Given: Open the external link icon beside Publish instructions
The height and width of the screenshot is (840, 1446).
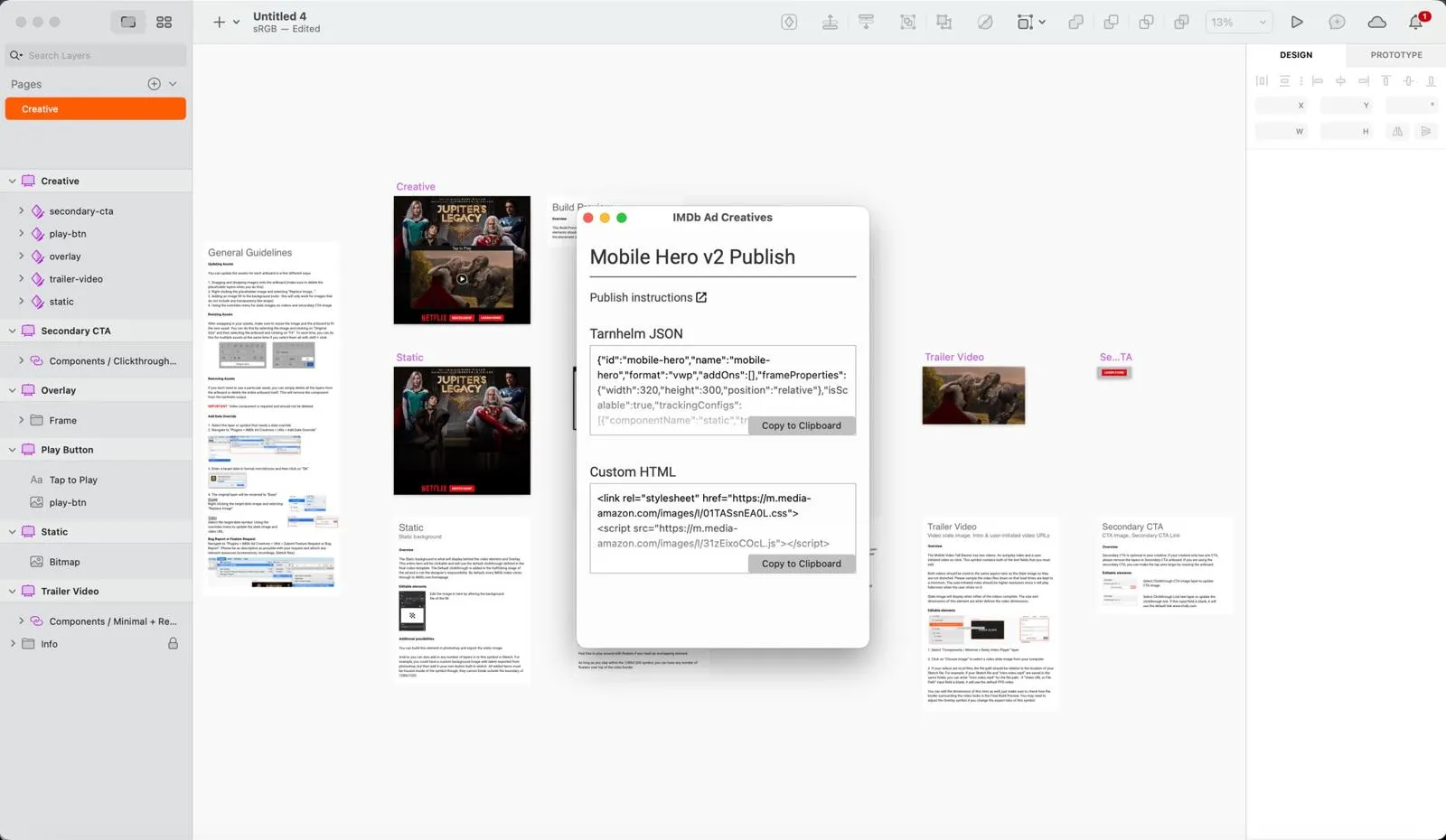Looking at the screenshot, I should pyautogui.click(x=701, y=297).
